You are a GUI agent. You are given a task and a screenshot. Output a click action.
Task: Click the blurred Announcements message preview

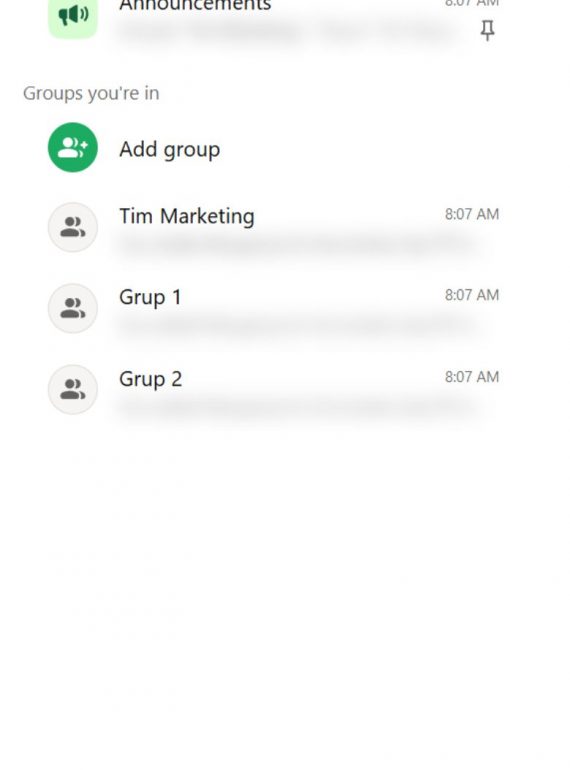[x=285, y=32]
